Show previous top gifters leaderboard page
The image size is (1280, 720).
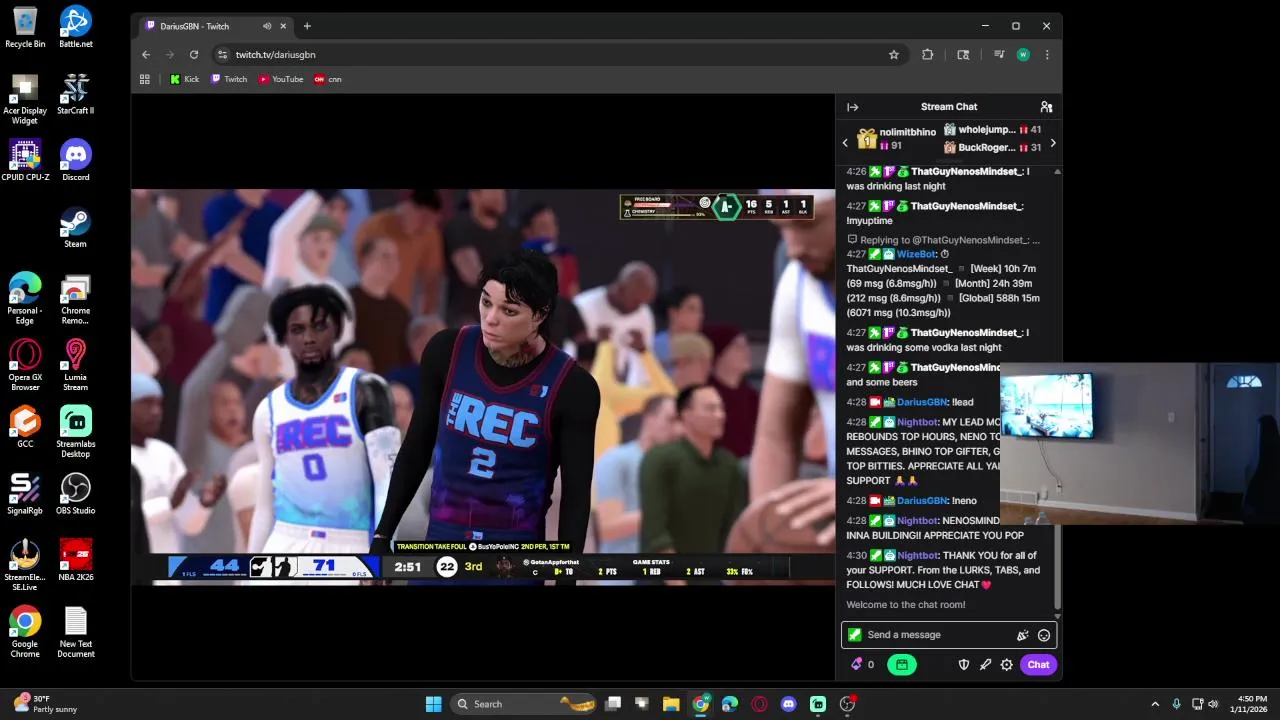pos(845,143)
